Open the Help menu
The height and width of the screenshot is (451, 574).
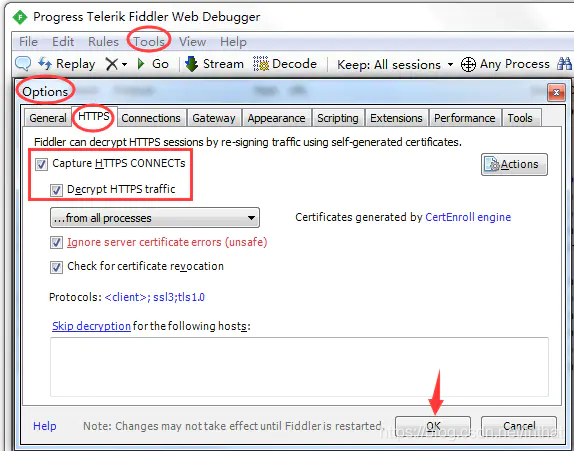tap(233, 42)
